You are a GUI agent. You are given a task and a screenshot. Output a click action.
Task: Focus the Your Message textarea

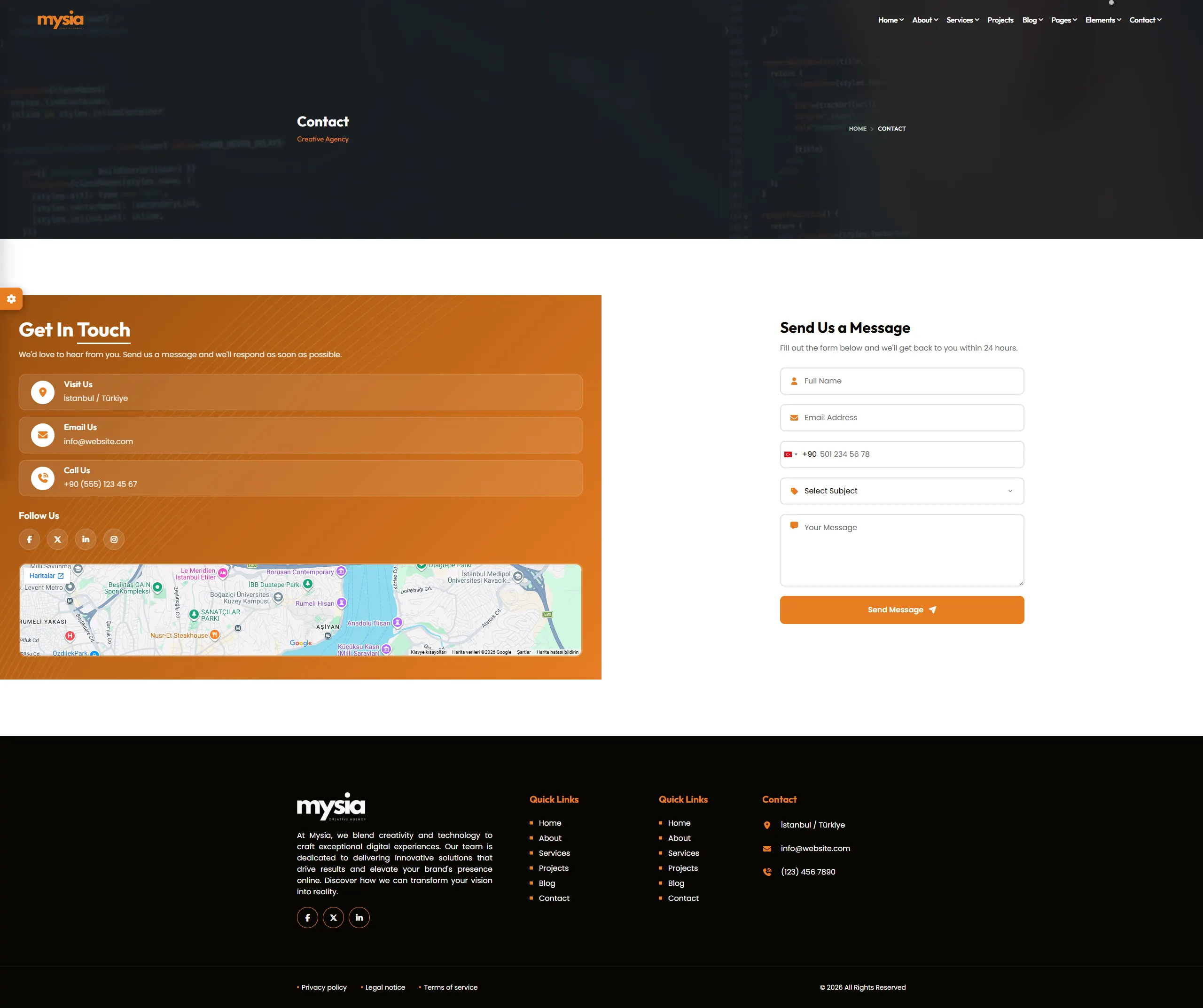(x=902, y=550)
